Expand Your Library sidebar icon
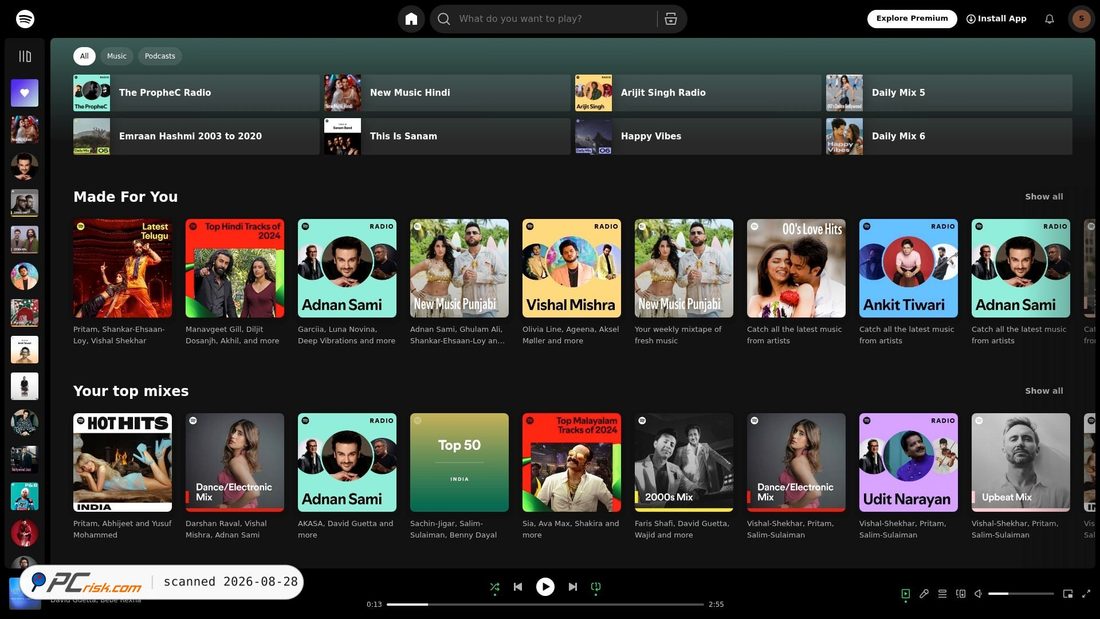 pos(25,56)
